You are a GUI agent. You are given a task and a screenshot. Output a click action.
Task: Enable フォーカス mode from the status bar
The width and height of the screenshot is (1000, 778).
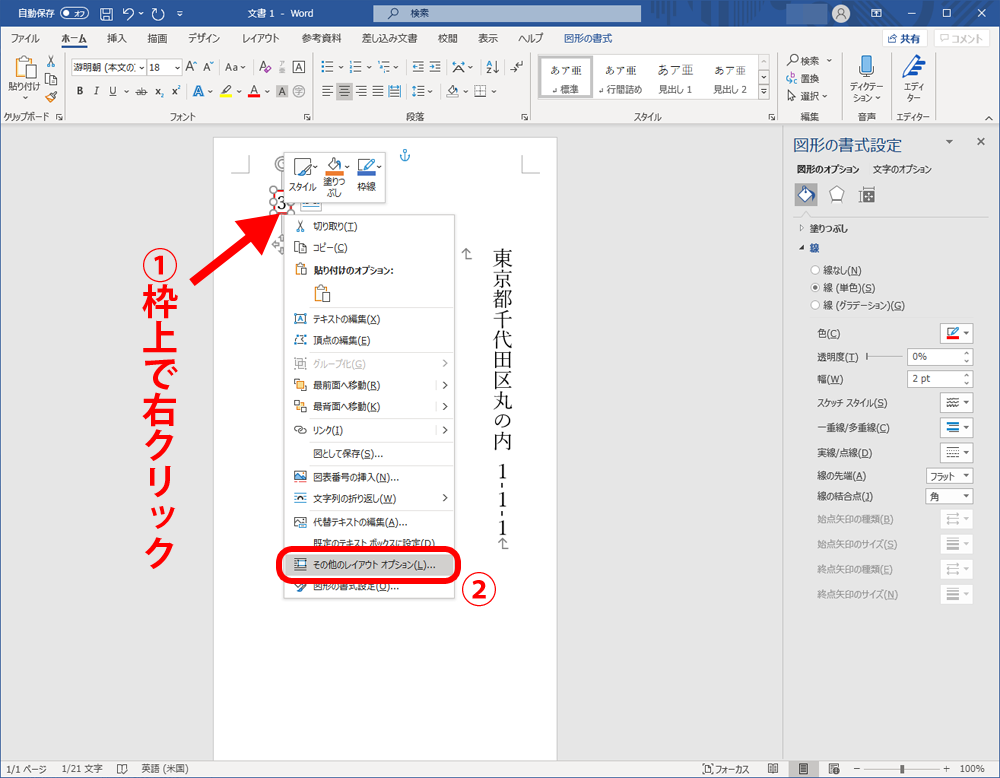pos(728,769)
